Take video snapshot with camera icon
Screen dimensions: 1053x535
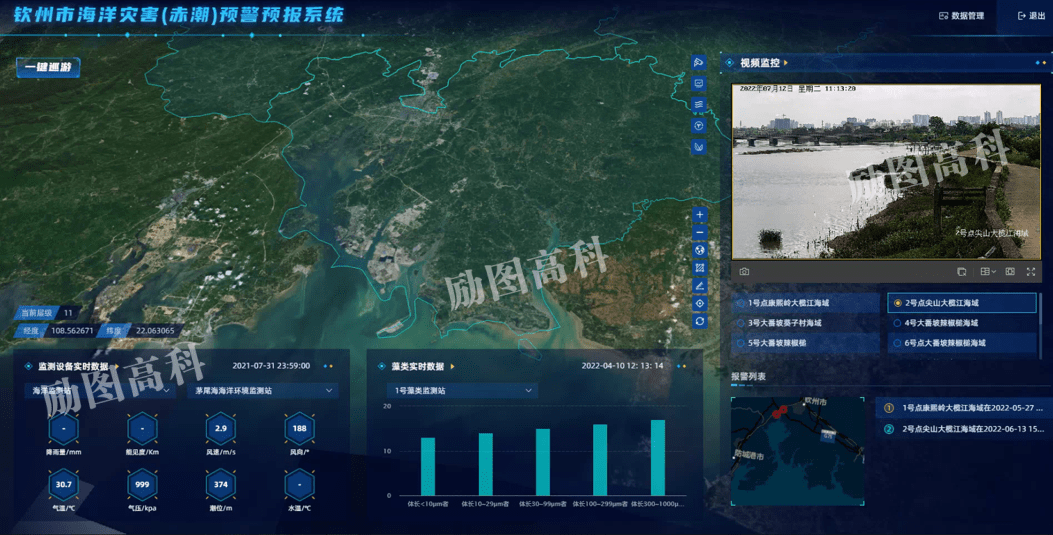coord(744,271)
